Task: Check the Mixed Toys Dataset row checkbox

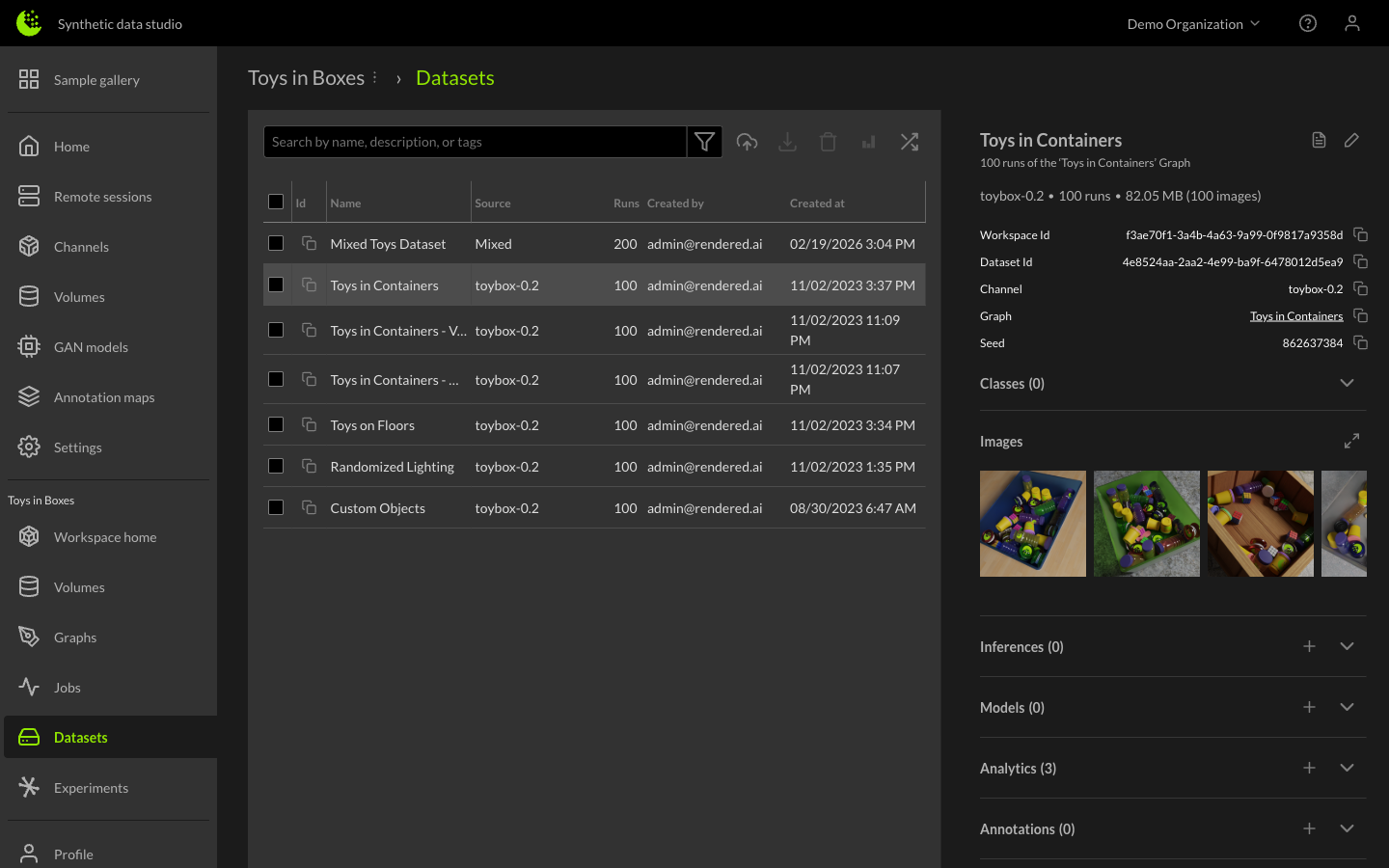Action: click(276, 243)
